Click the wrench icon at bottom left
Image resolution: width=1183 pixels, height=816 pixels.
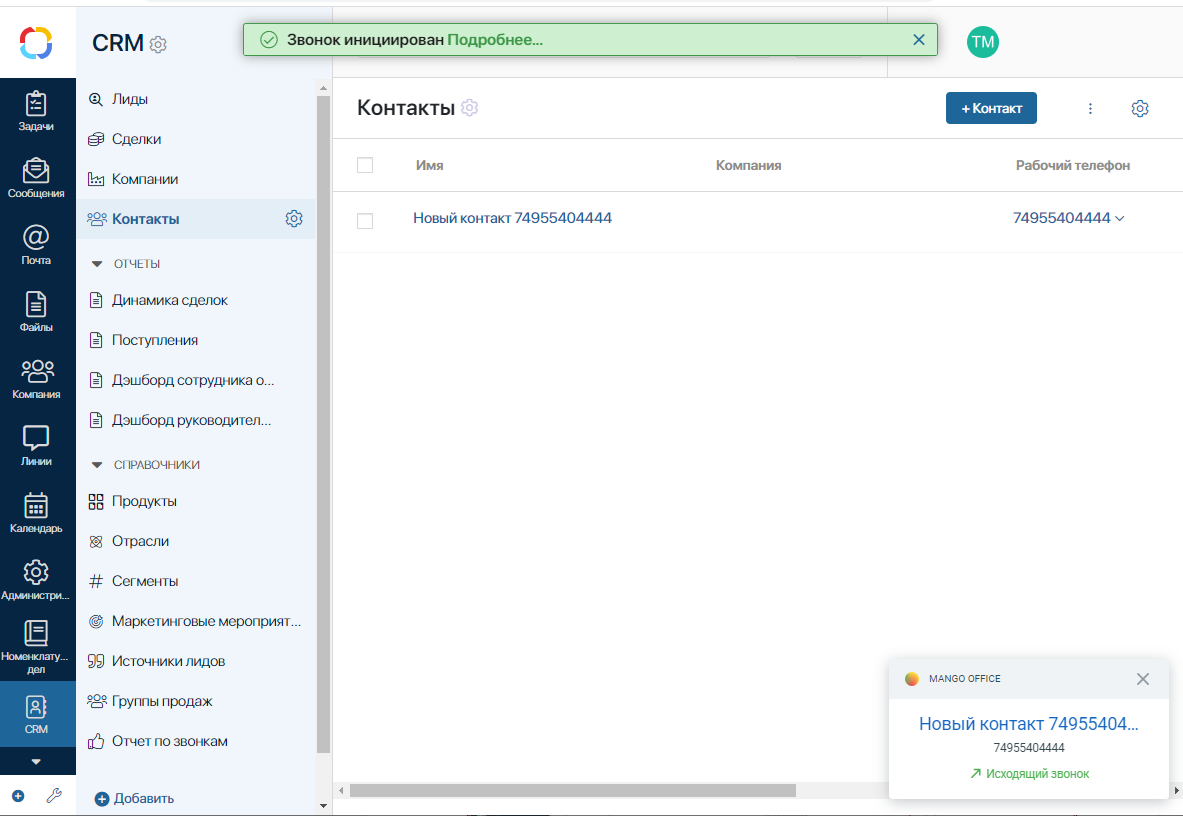point(54,796)
